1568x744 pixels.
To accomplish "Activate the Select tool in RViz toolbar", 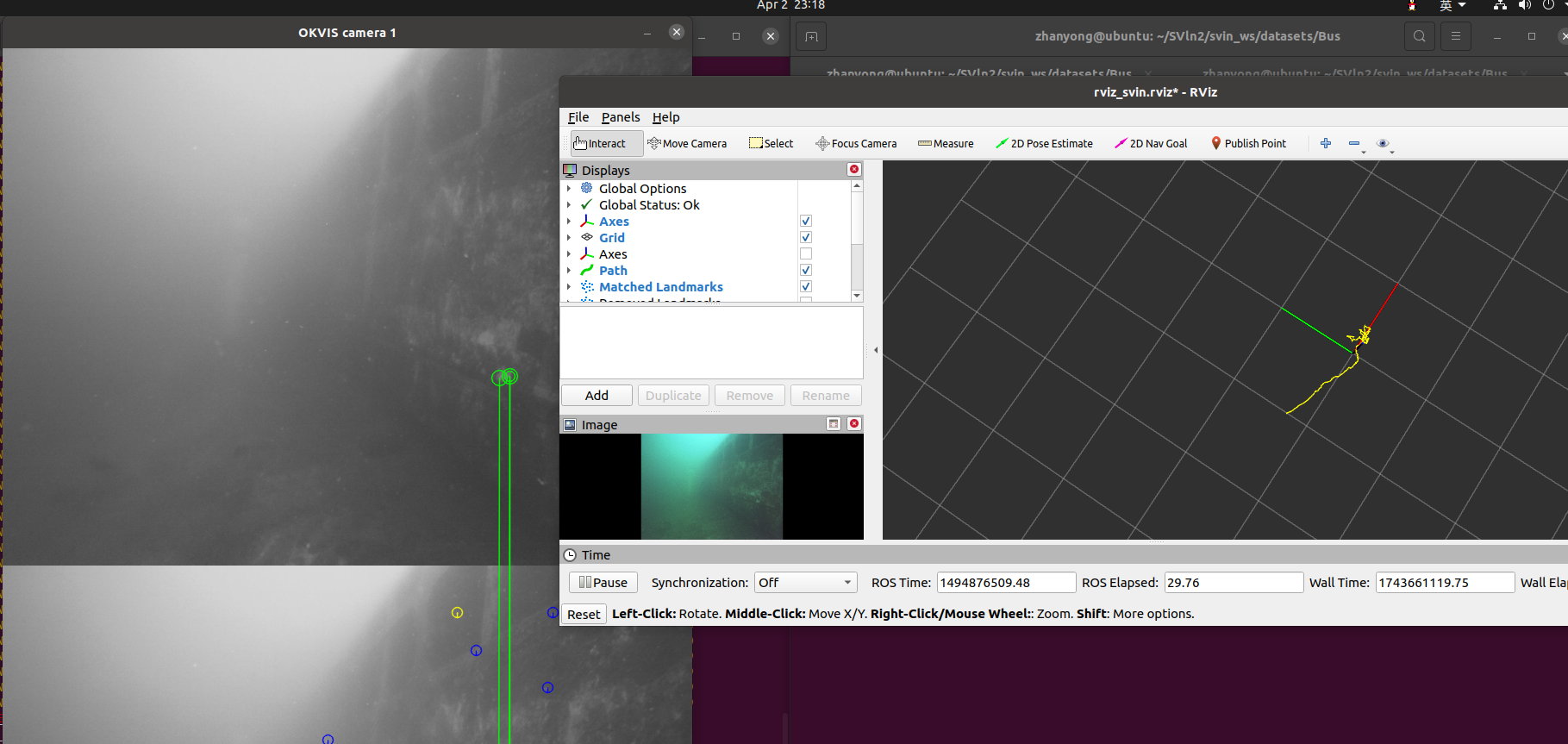I will [771, 144].
